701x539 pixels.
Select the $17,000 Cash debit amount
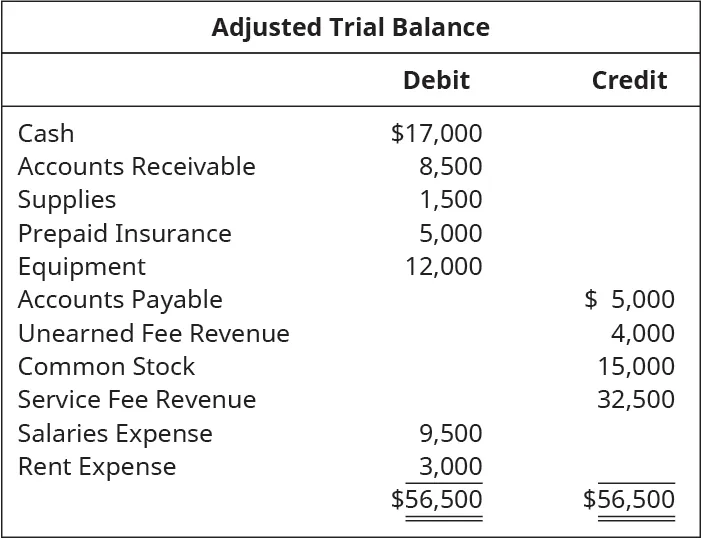click(436, 133)
